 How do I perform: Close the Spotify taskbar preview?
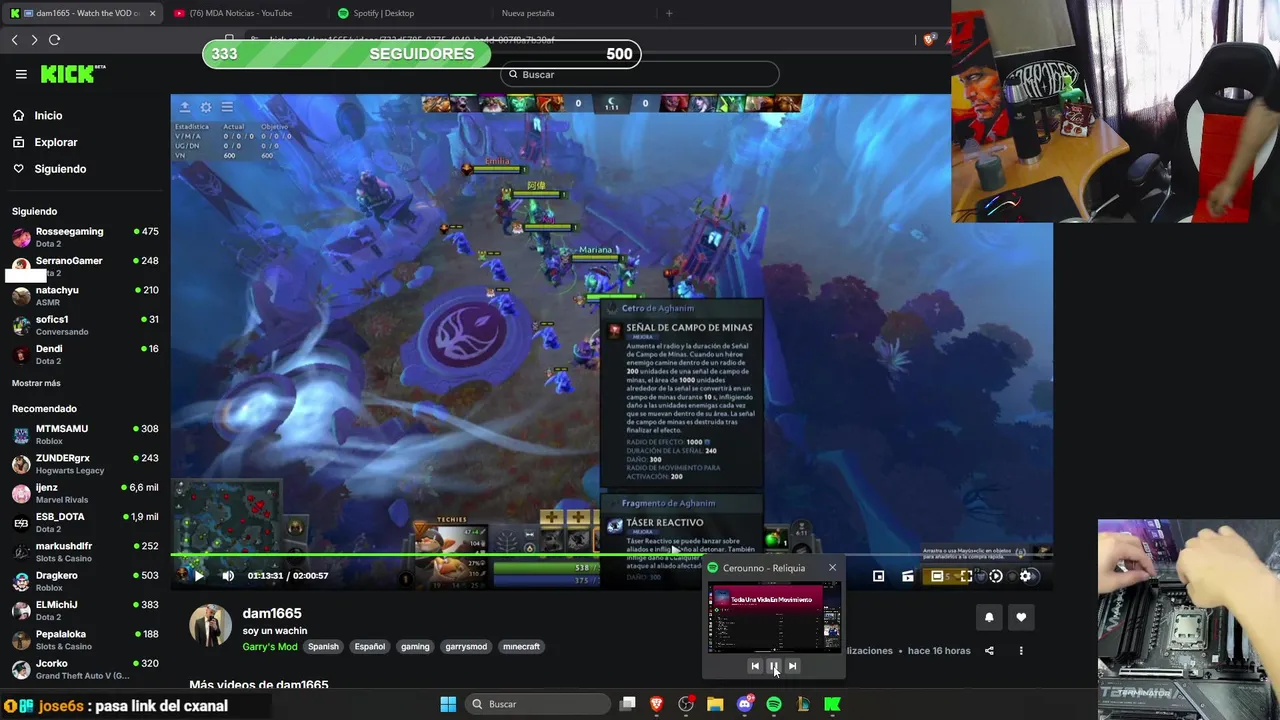pyautogui.click(x=832, y=568)
